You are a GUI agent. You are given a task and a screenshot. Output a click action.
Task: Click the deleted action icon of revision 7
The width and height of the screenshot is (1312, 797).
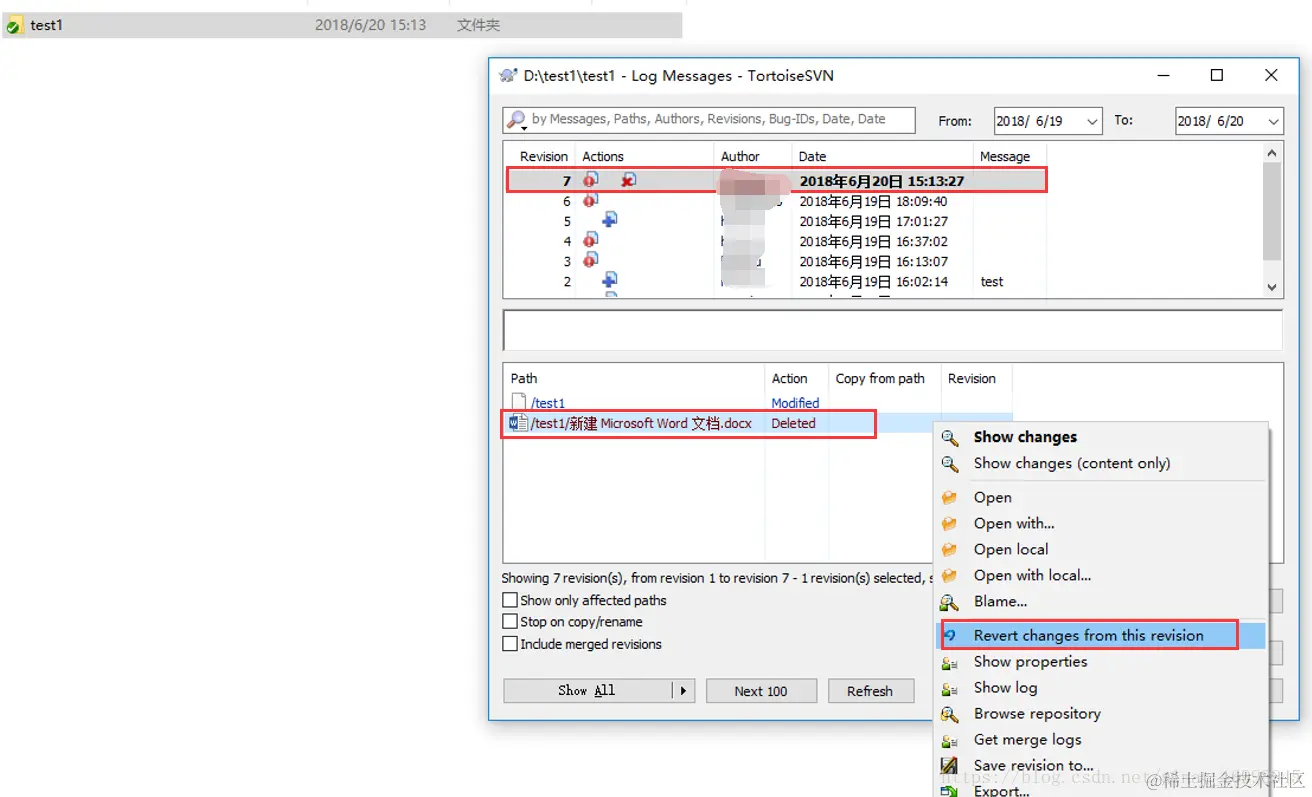point(628,180)
